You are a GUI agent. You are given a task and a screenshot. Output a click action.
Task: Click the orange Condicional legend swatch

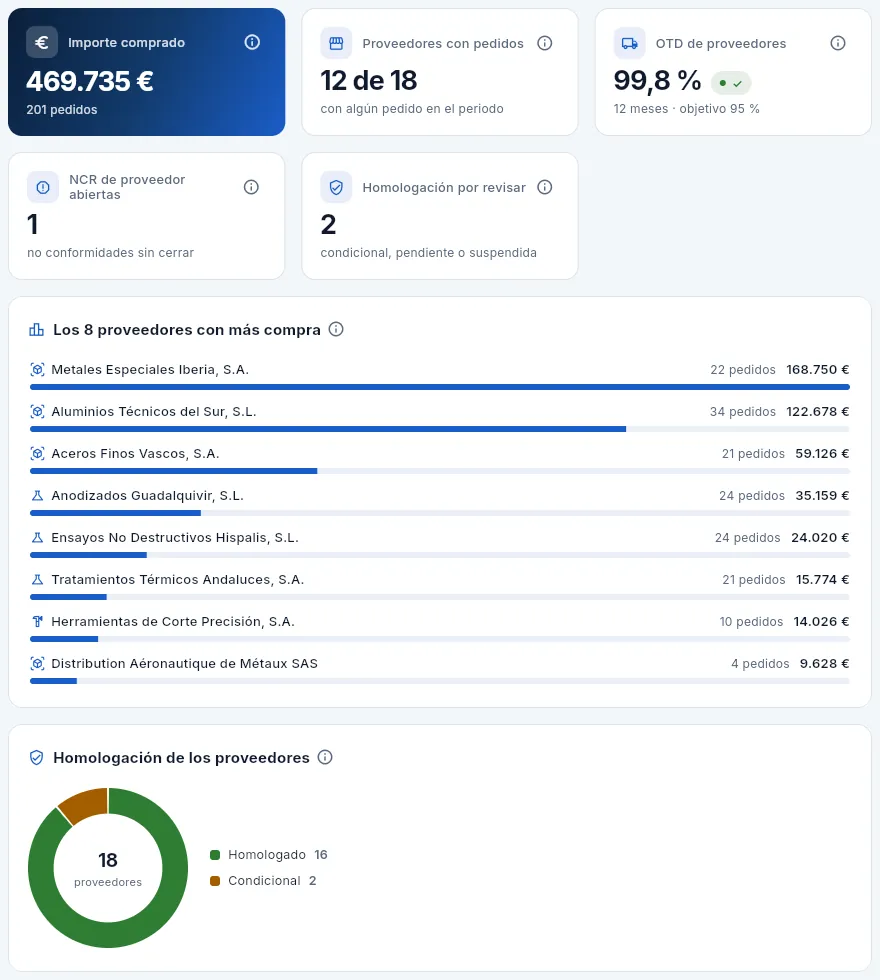tap(215, 881)
